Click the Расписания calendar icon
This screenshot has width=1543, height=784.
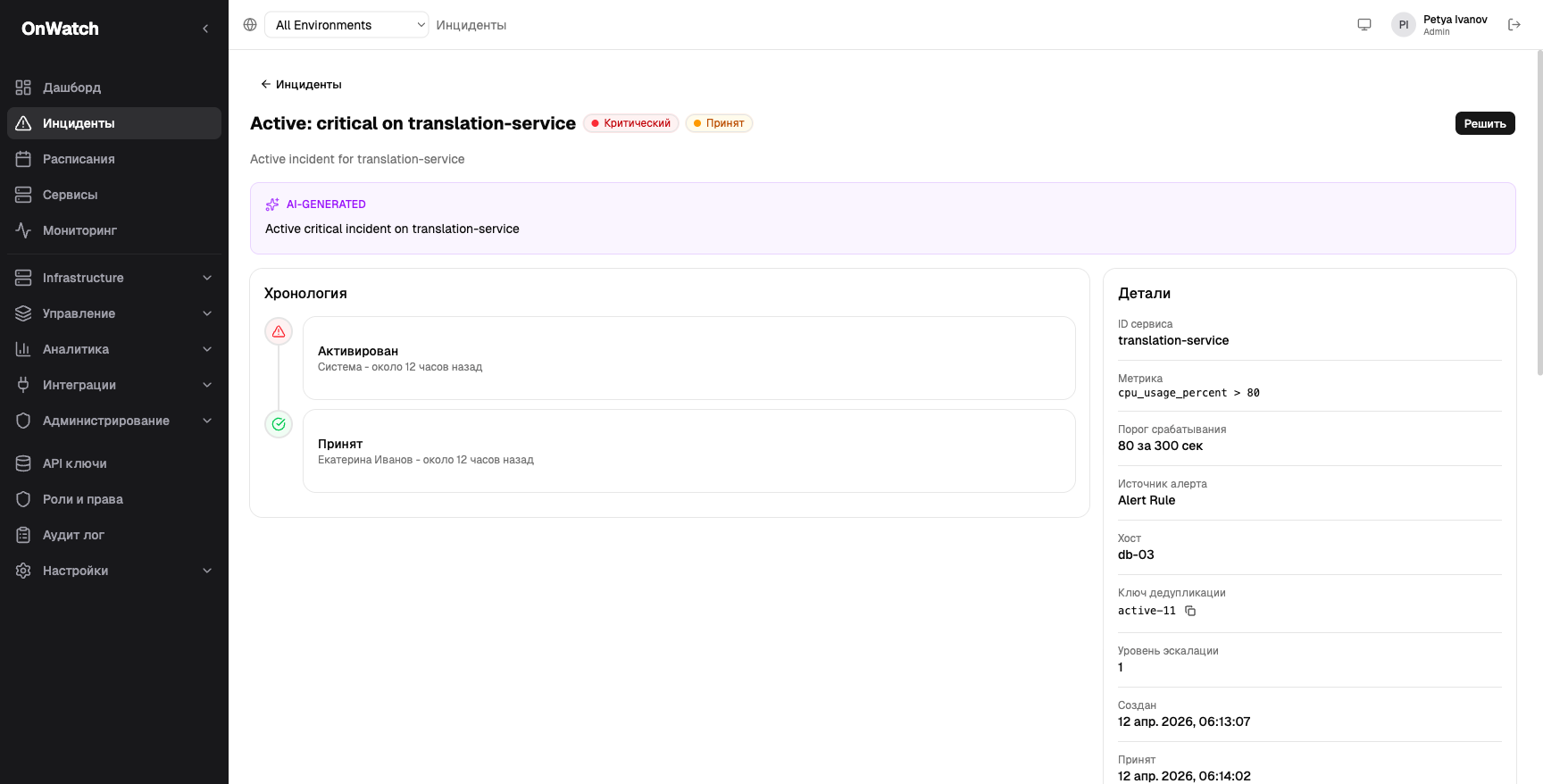point(23,159)
